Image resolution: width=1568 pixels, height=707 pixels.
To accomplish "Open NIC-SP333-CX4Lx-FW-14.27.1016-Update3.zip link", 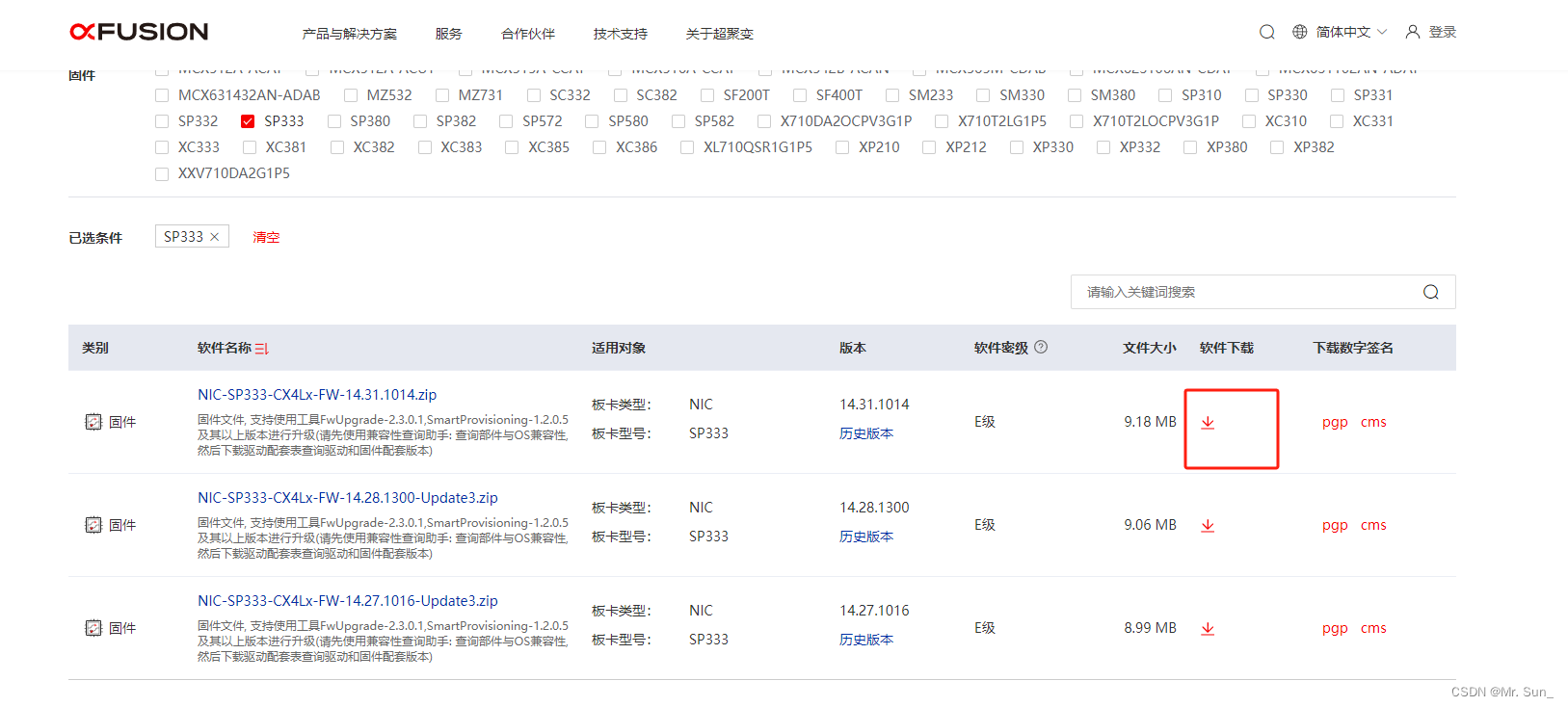I will (348, 601).
